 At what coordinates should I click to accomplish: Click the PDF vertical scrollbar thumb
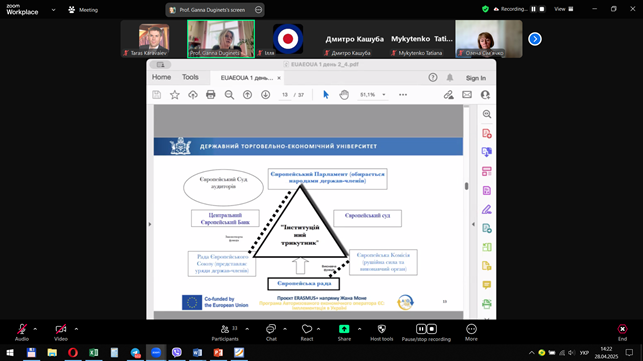466,186
